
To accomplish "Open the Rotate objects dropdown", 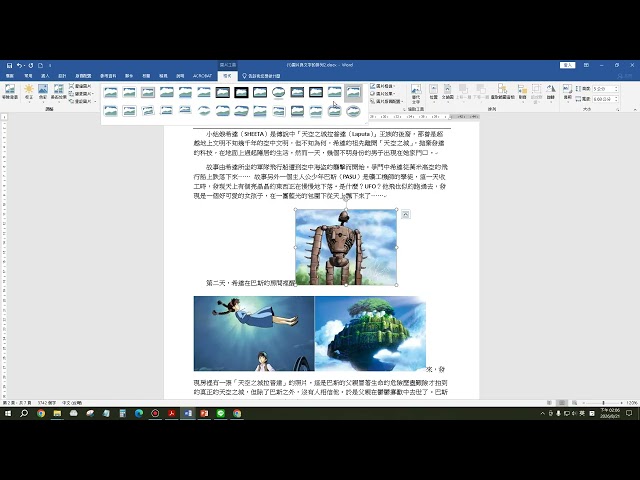I will [x=551, y=92].
